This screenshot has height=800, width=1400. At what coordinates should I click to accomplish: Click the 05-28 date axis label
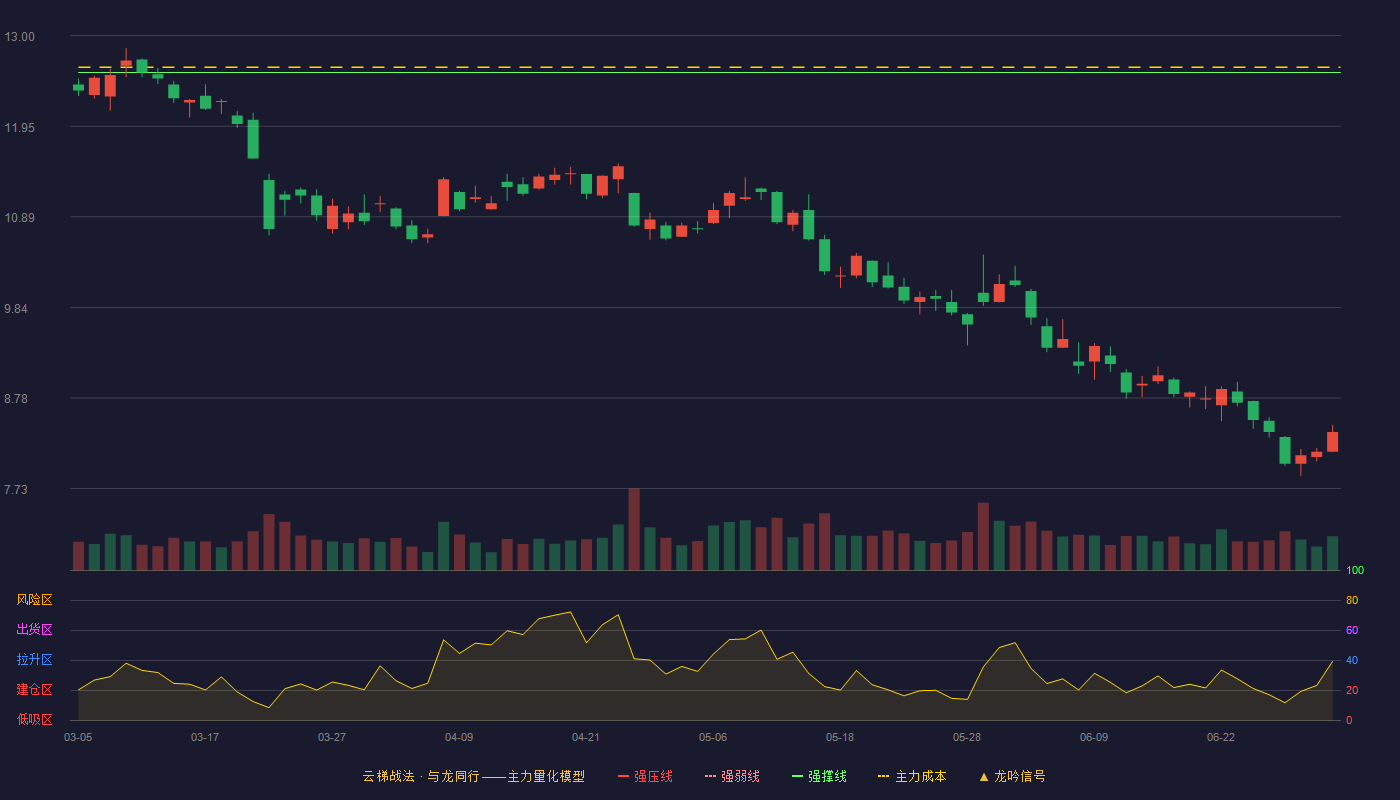tap(967, 737)
